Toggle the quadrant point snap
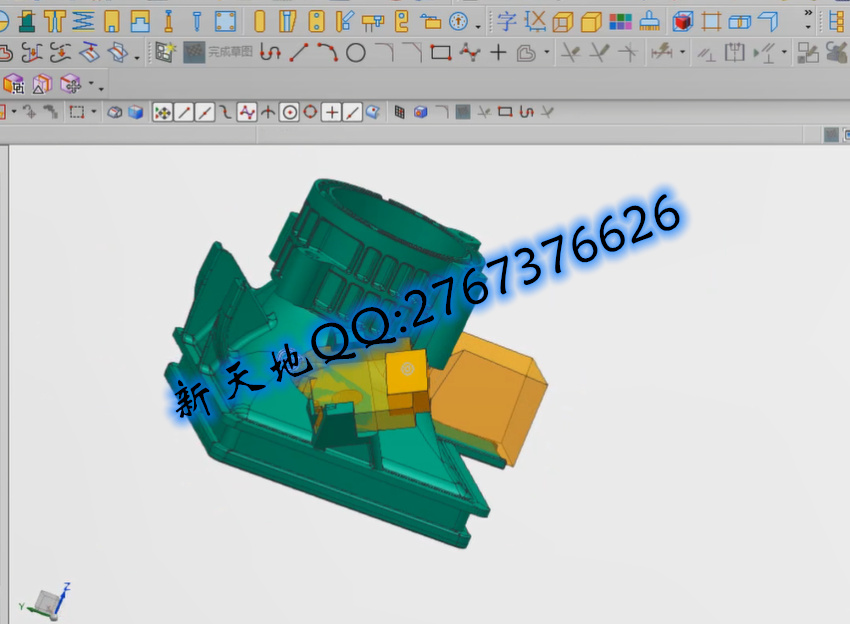Image resolution: width=850 pixels, height=624 pixels. click(x=311, y=112)
